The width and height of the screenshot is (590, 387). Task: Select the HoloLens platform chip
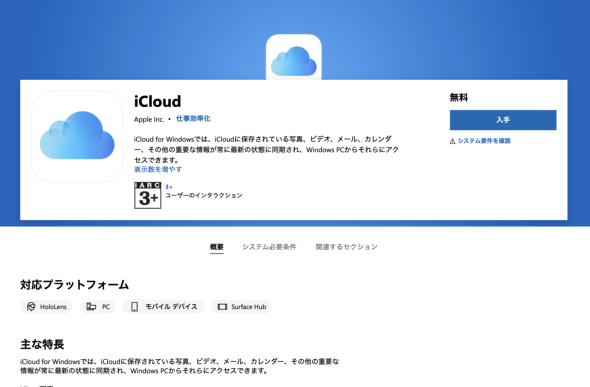pos(46,307)
